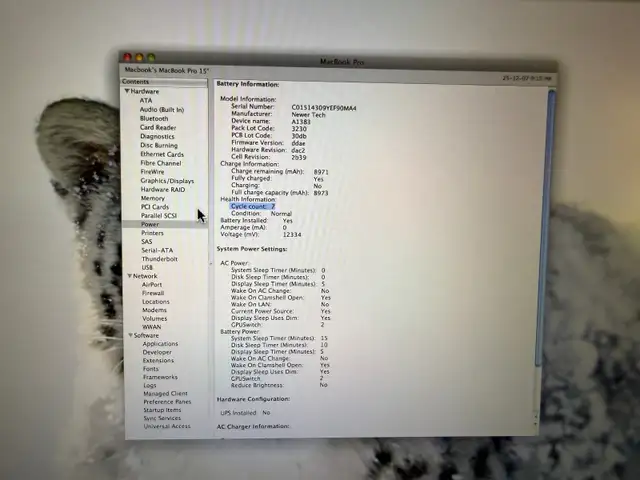Screen dimensions: 640x480
Task: Open Serial-ATA entry
Action: click(x=157, y=250)
